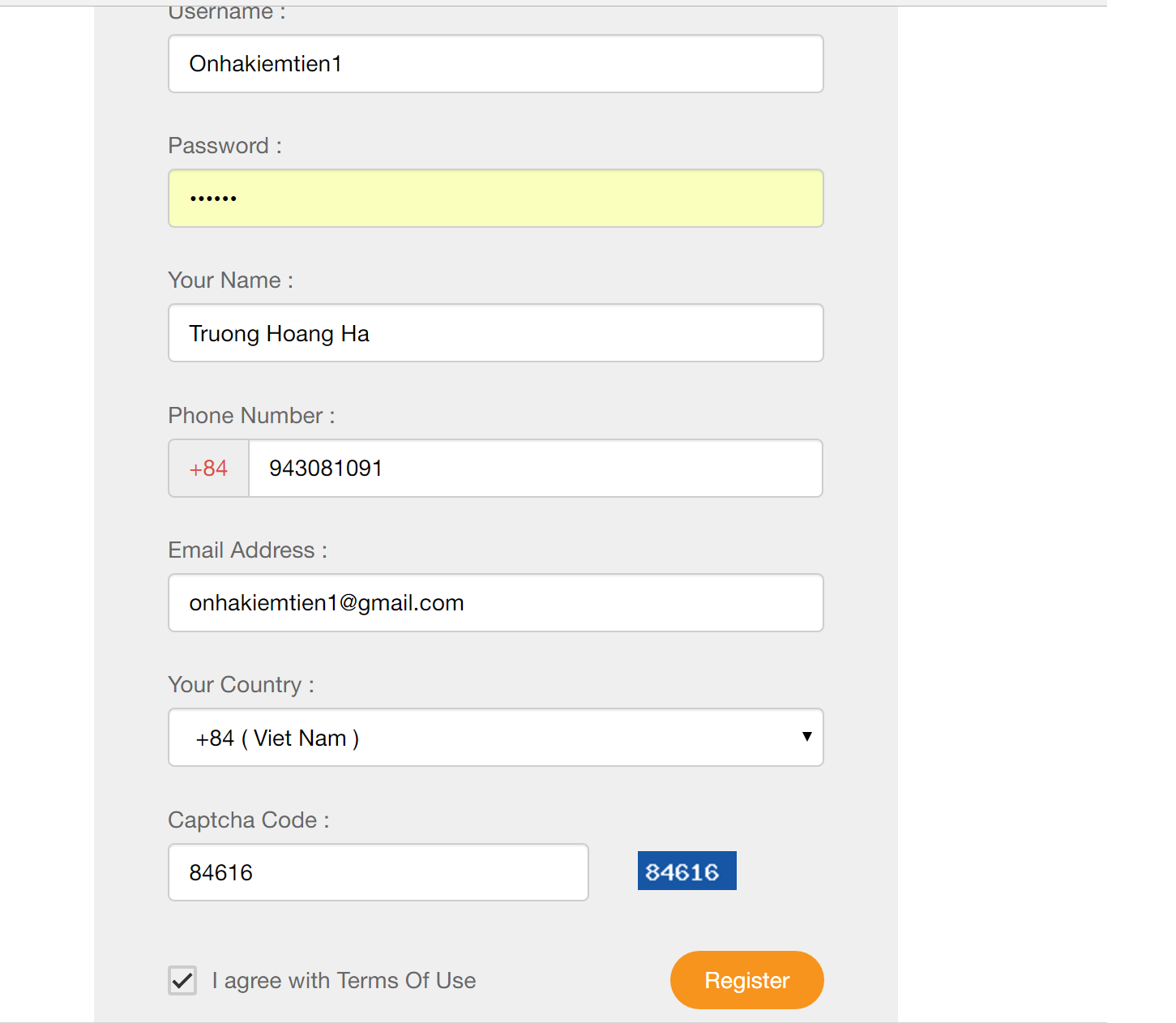The image size is (1176, 1023).
Task: Open the Your Country dropdown
Action: [495, 738]
